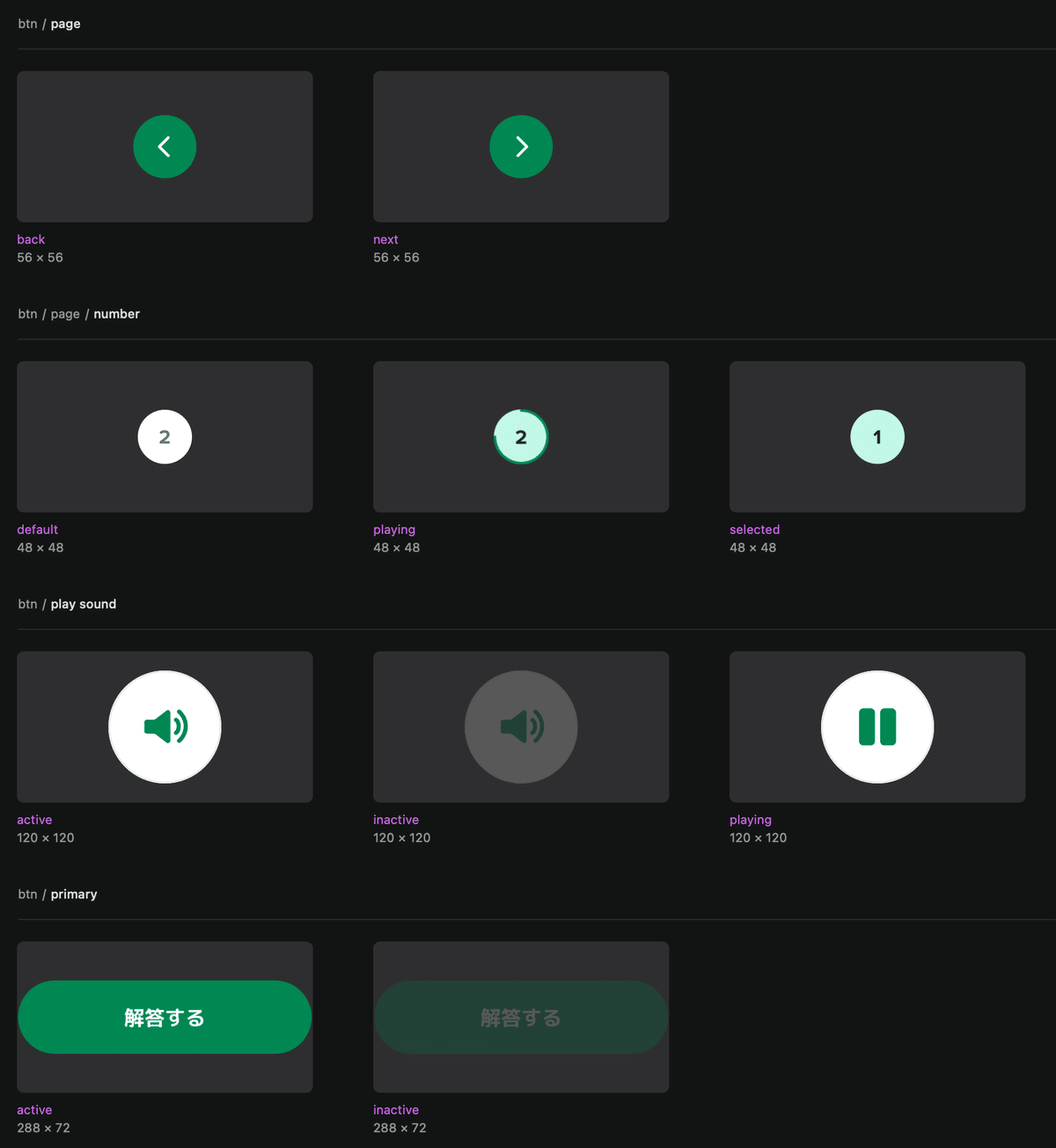
Task: Click '288 × 72' under active primary
Action: click(44, 1129)
